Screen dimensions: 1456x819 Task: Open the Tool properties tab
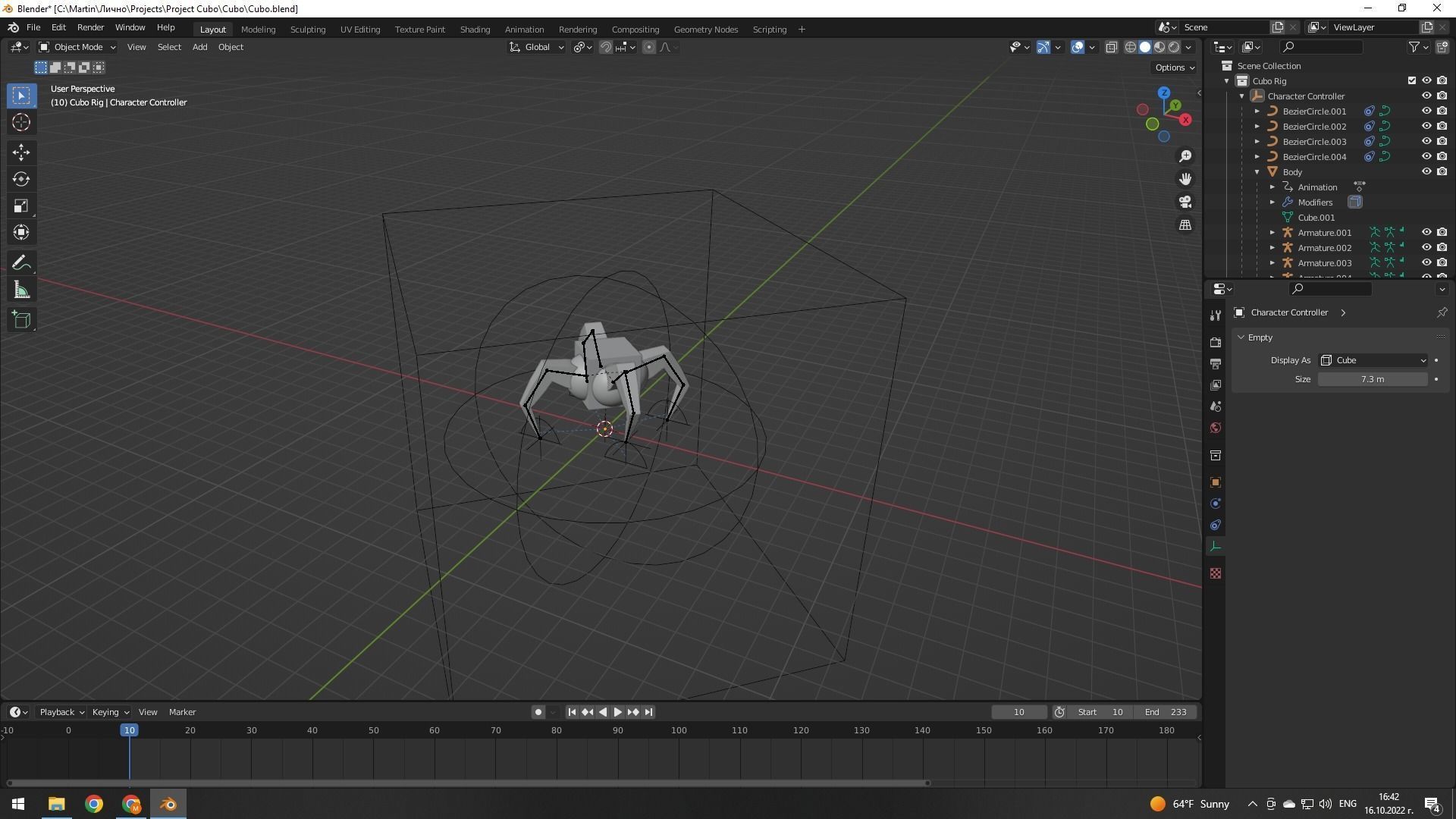1216,315
